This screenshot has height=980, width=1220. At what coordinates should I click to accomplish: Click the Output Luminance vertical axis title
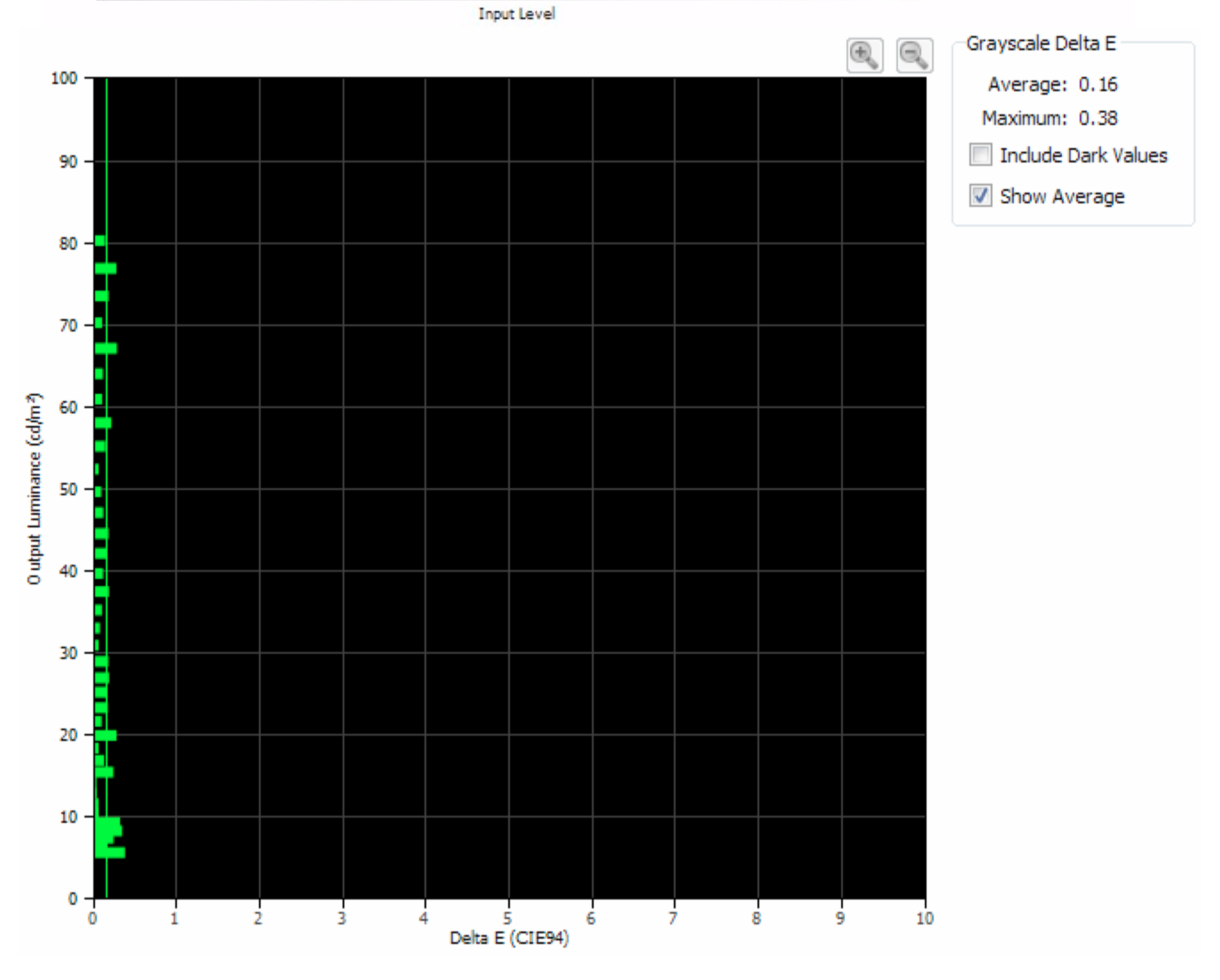34,488
